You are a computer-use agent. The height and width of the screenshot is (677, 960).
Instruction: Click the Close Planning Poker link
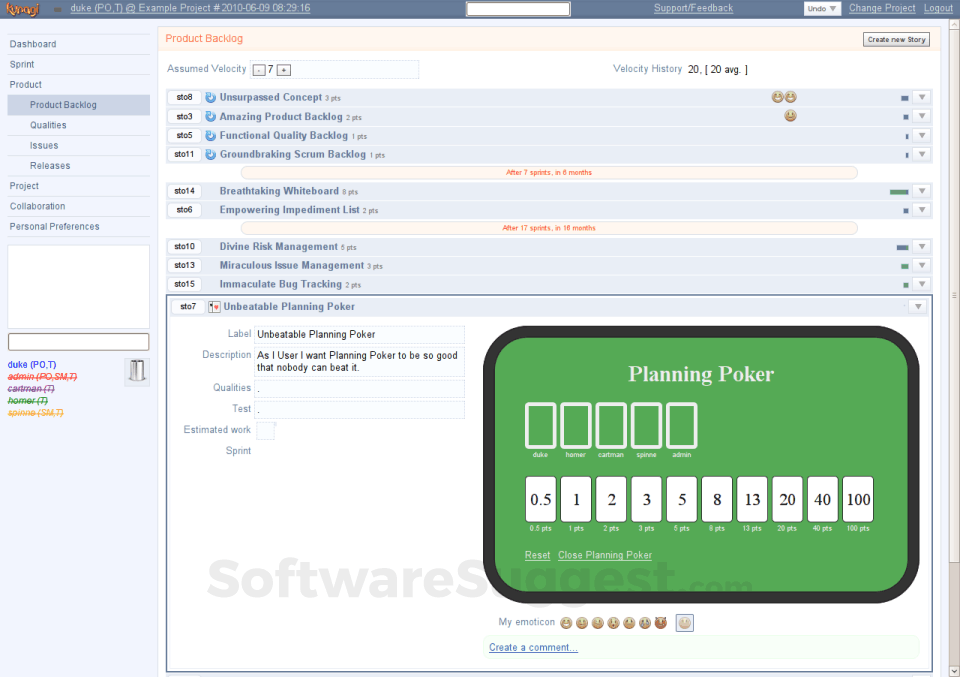point(605,555)
